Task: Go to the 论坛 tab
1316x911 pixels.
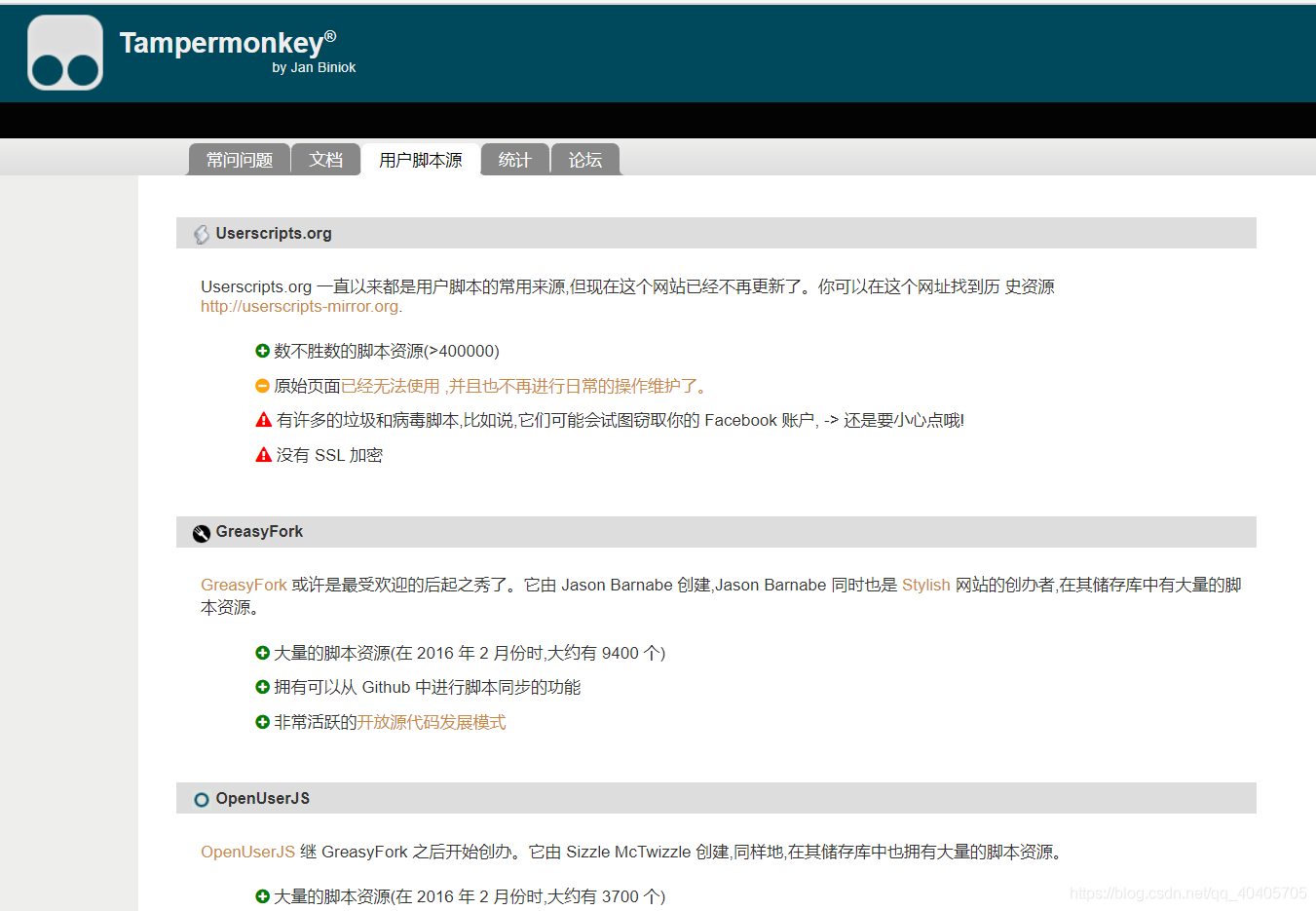Action: [585, 160]
